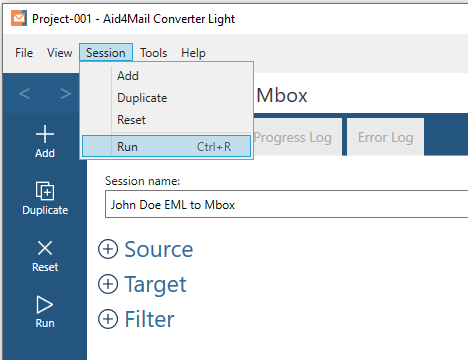Go to previous session with left arrow
468x360 pixels.
click(x=24, y=94)
